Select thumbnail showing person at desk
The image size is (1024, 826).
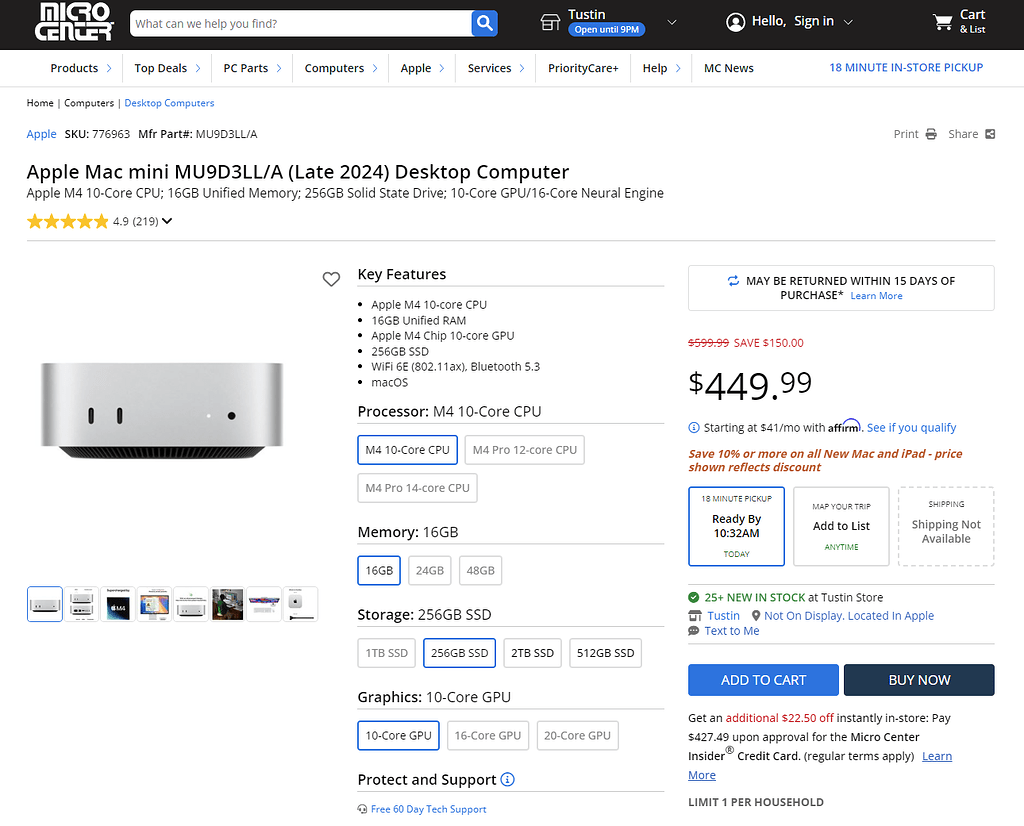227,604
